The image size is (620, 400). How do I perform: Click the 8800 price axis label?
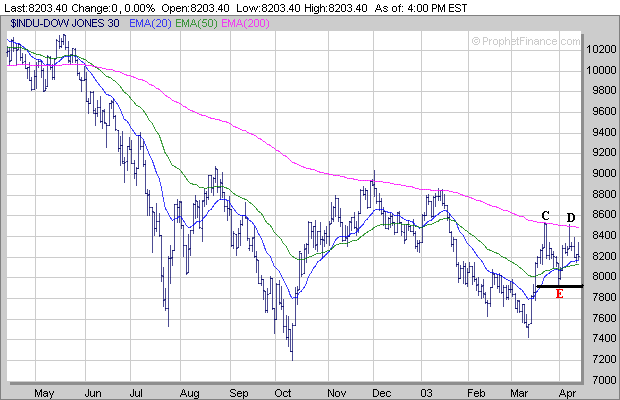tap(604, 194)
